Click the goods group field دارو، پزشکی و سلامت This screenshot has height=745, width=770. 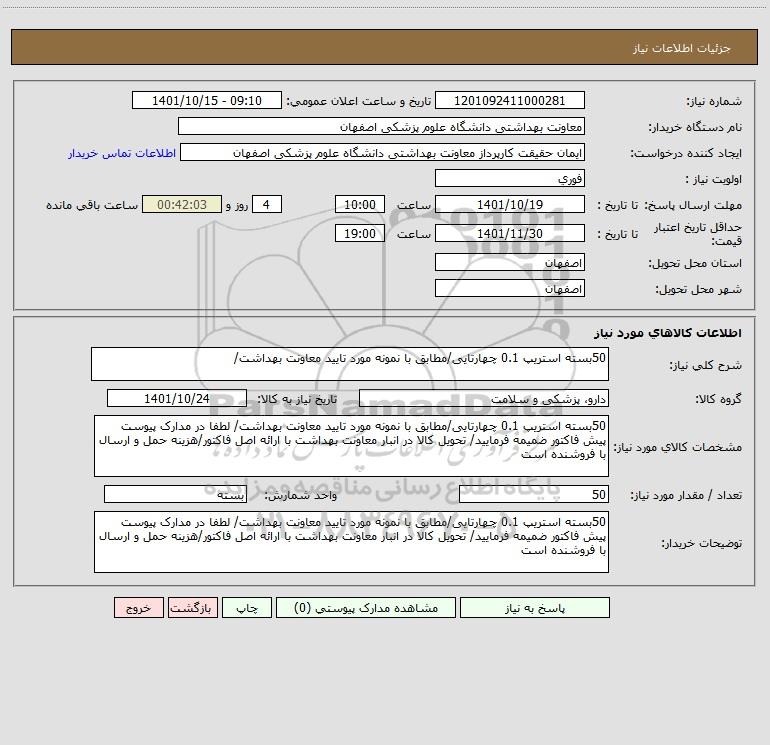point(484,398)
